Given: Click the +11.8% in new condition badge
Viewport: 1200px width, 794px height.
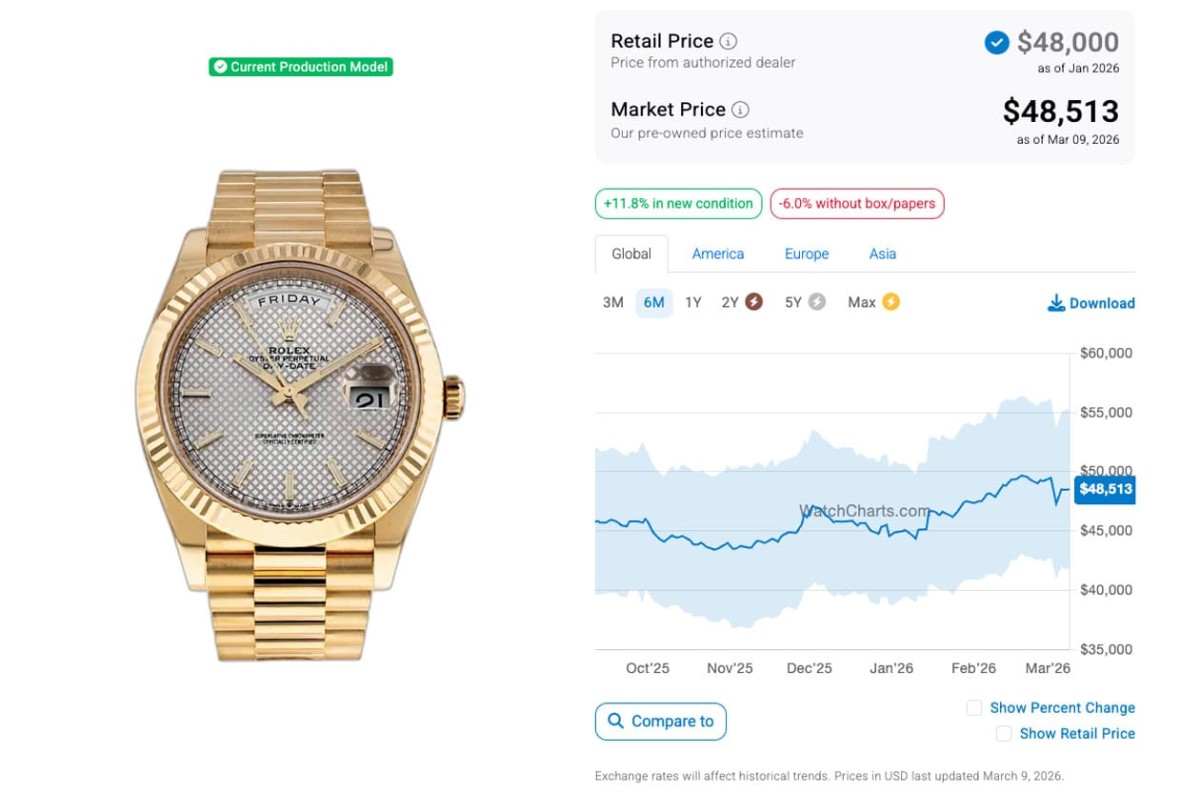Looking at the screenshot, I should coord(678,204).
